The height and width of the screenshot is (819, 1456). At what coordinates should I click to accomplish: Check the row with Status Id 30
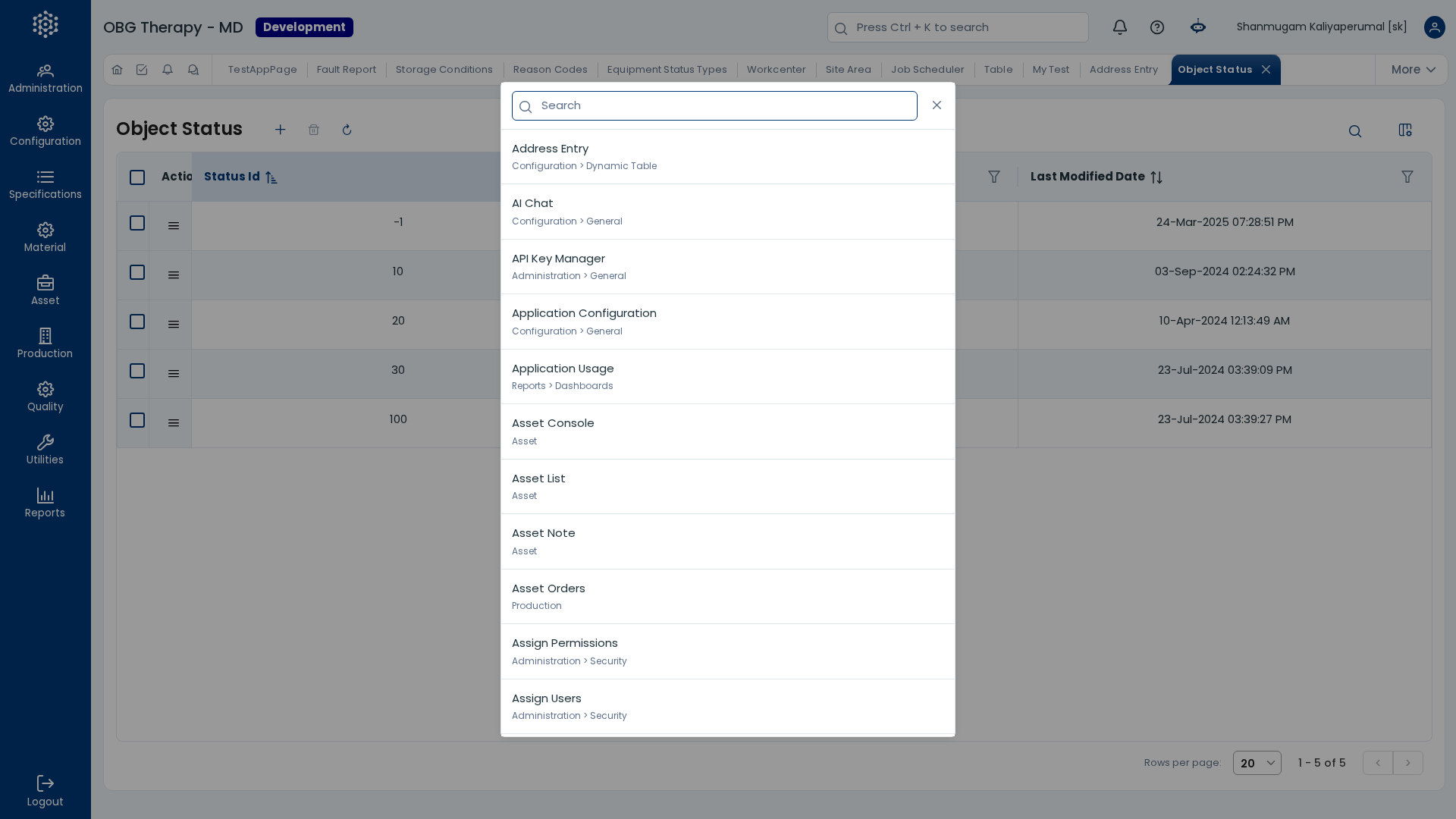[137, 371]
